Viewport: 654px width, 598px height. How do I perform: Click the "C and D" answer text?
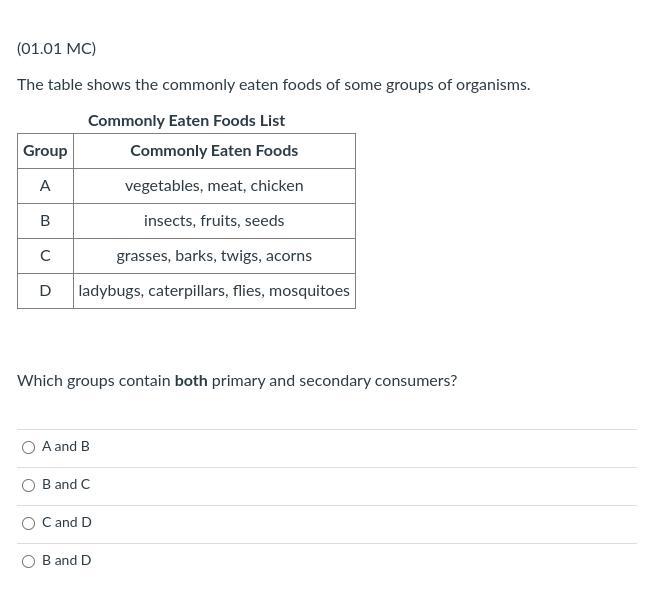(x=67, y=522)
